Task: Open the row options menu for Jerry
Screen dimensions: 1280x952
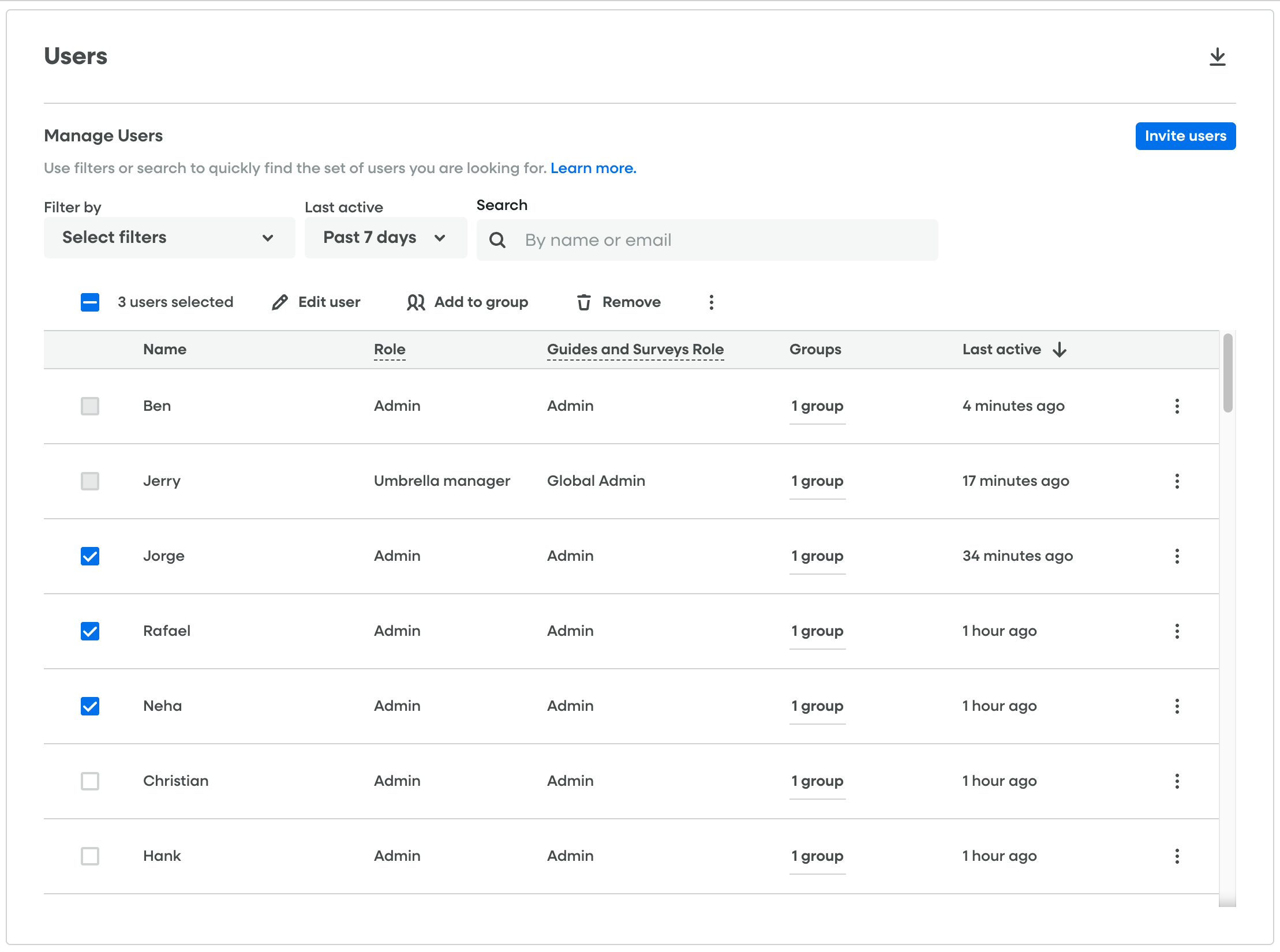Action: click(x=1177, y=481)
